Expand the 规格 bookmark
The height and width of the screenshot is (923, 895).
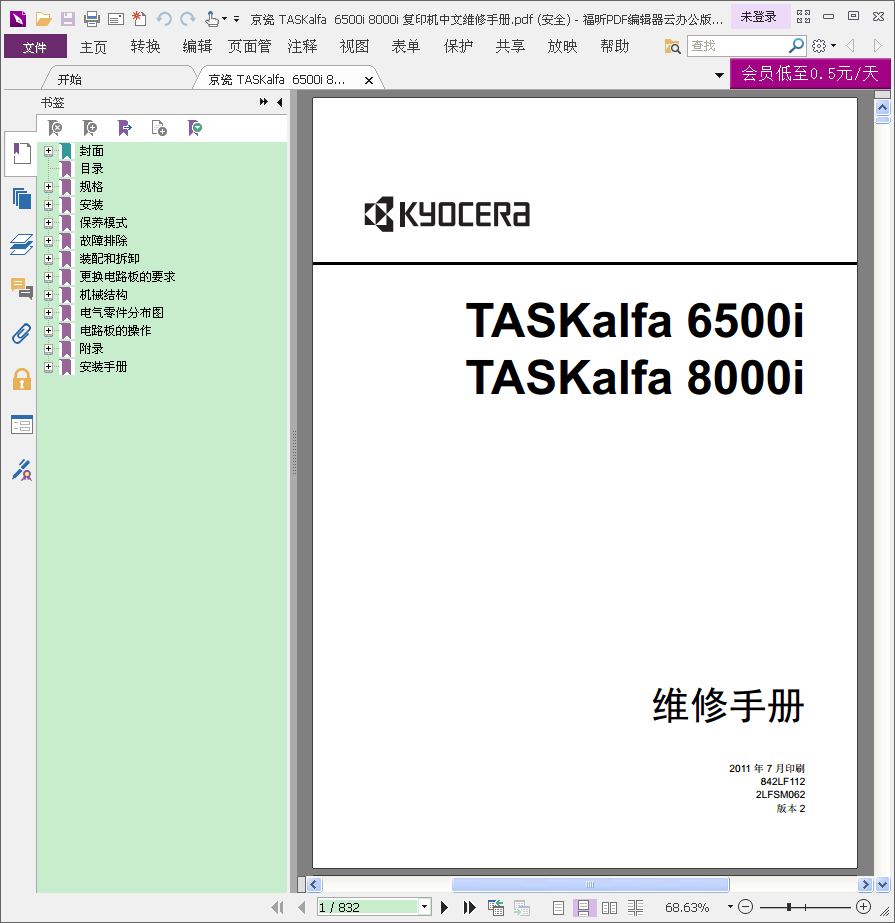click(x=48, y=187)
